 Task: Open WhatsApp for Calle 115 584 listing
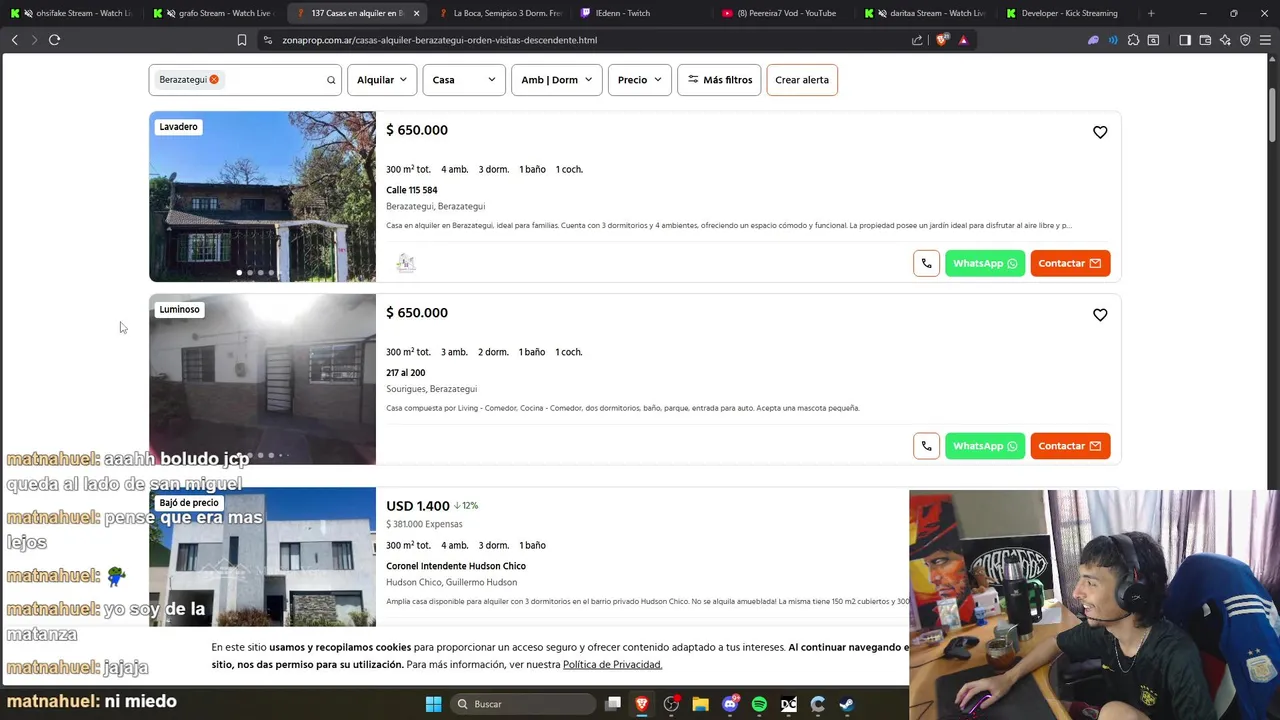(x=985, y=263)
